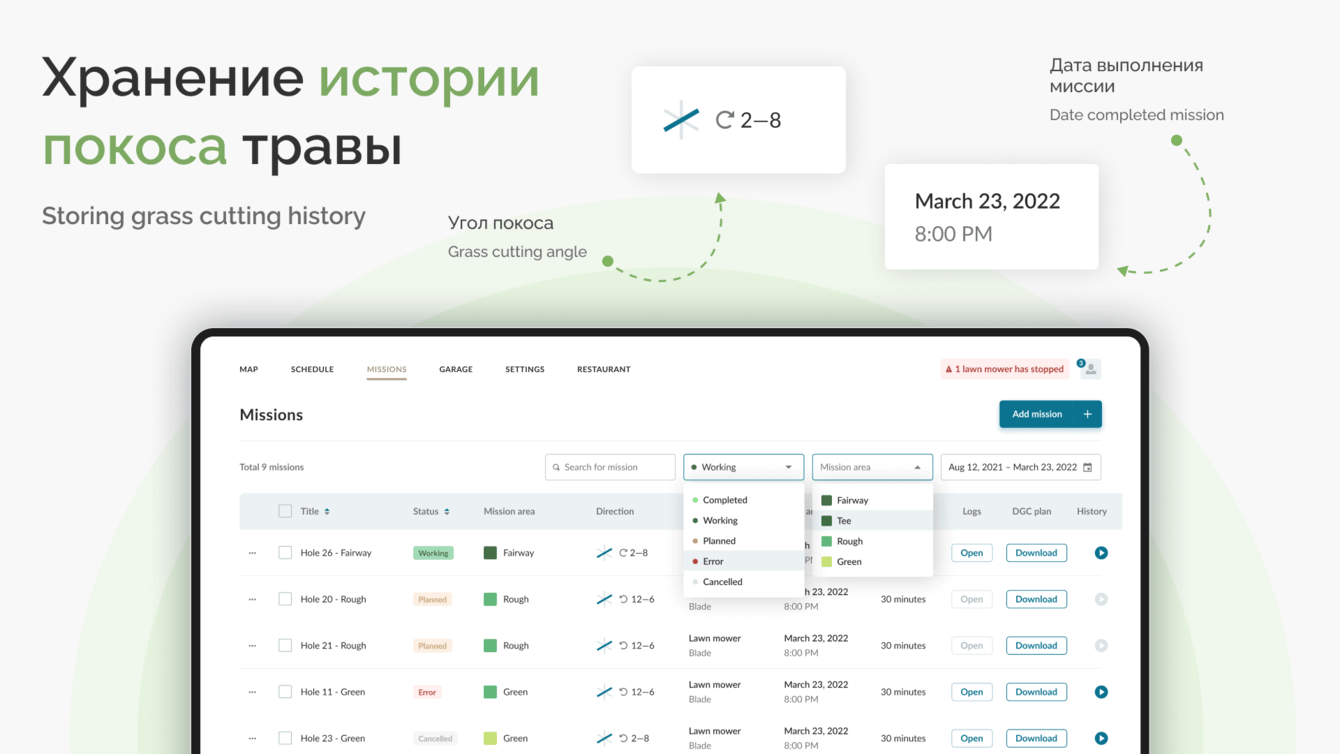
Task: Sort missions by the Status column arrows
Action: click(x=447, y=511)
